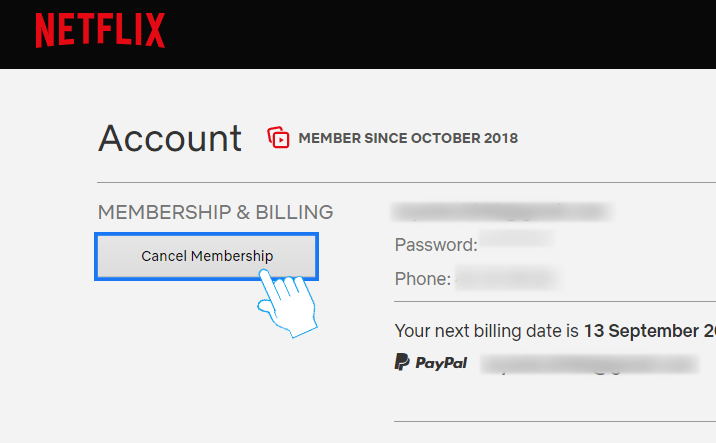Click the PayPal "P" logo icon
The width and height of the screenshot is (716, 443).
pyautogui.click(x=402, y=362)
